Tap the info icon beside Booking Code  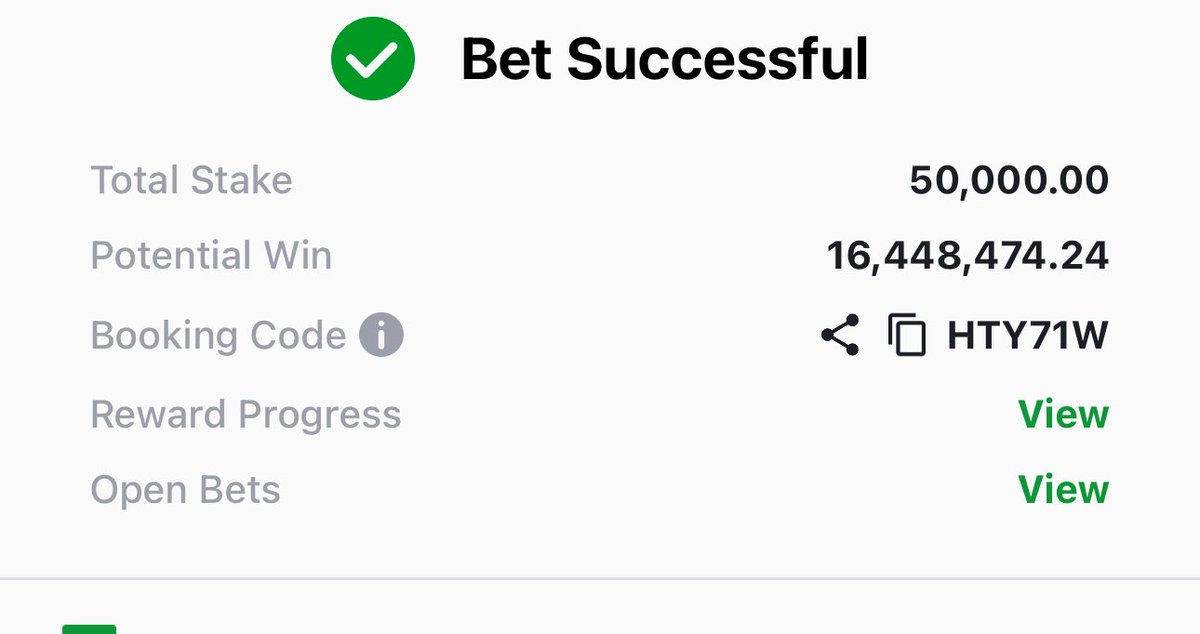coord(381,335)
